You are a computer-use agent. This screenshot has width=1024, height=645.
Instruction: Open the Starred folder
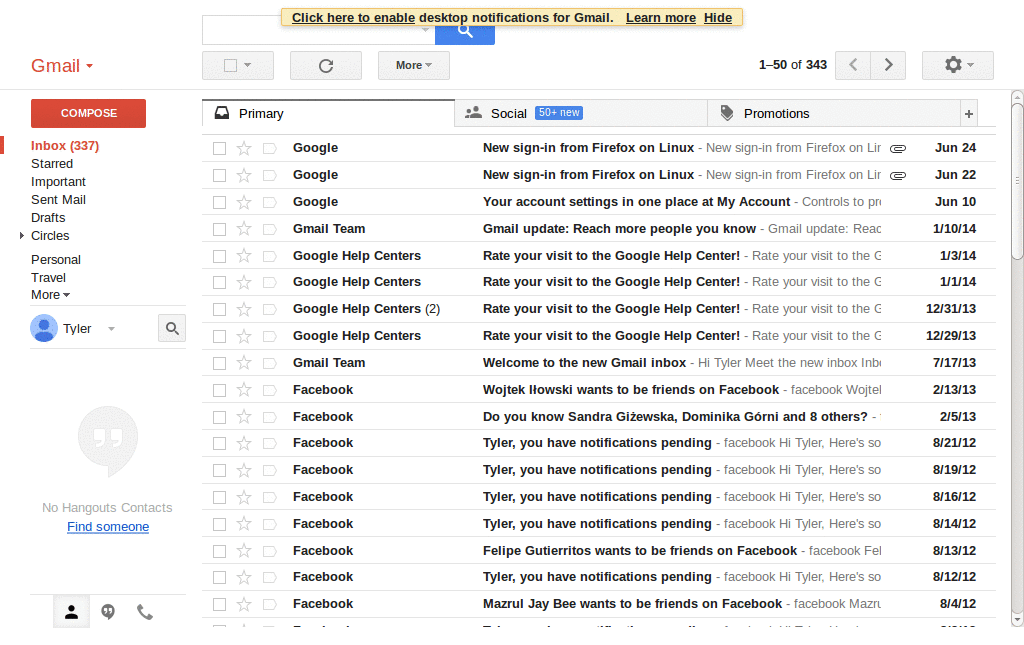point(52,164)
